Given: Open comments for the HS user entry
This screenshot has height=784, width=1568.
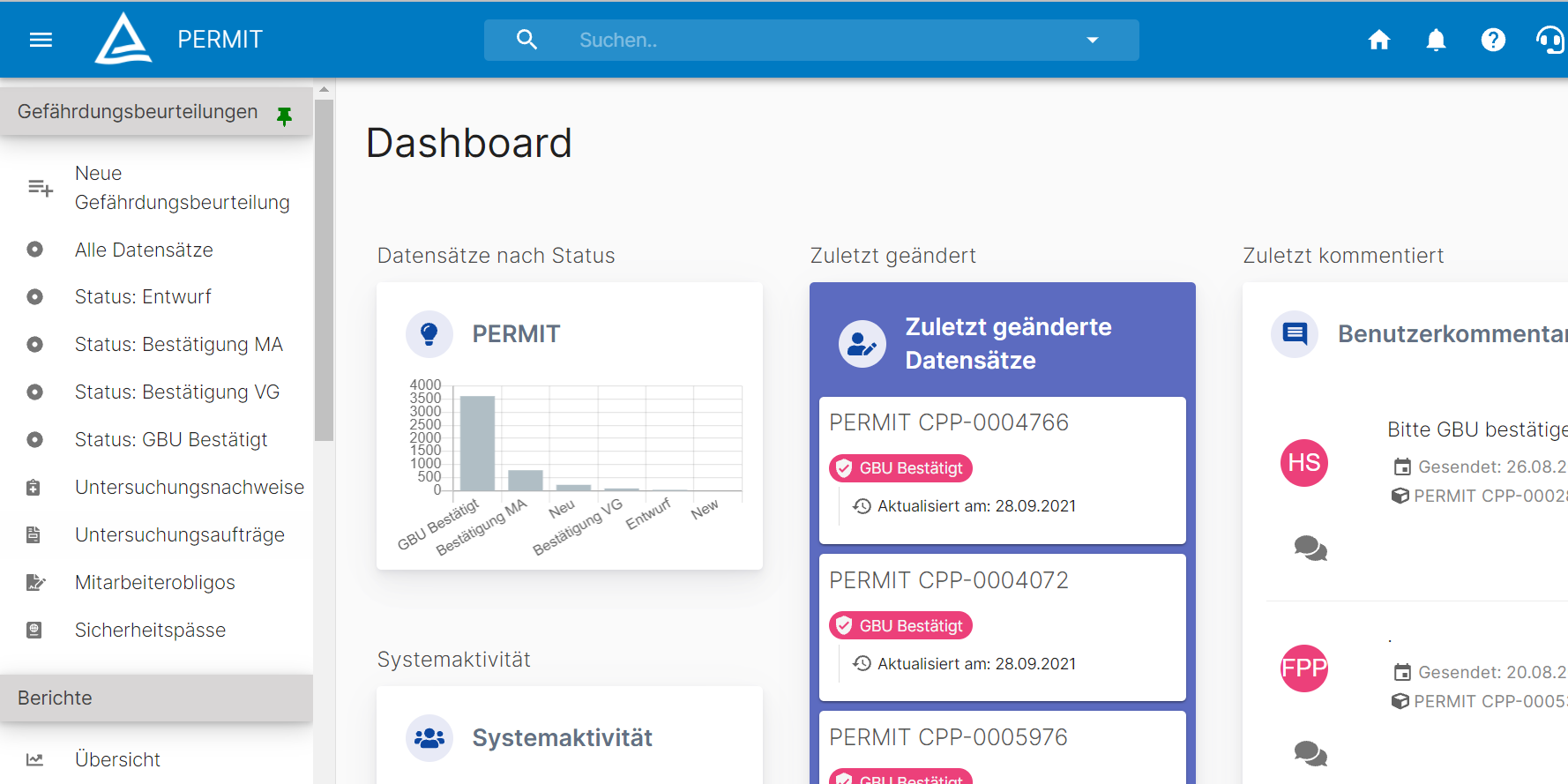Looking at the screenshot, I should tap(1310, 549).
